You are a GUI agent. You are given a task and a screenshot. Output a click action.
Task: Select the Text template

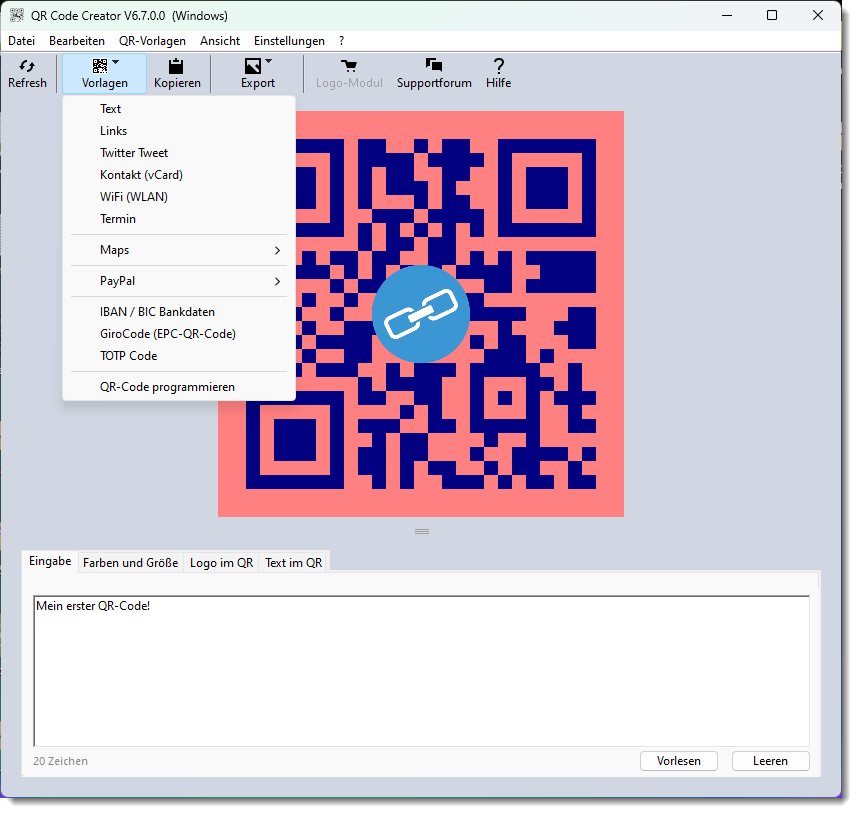click(x=179, y=109)
